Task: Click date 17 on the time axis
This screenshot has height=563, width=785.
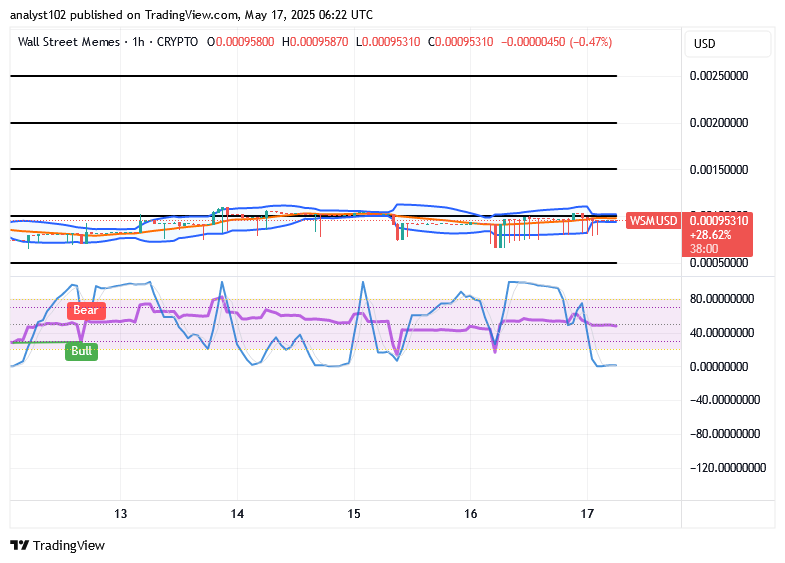Action: click(587, 514)
